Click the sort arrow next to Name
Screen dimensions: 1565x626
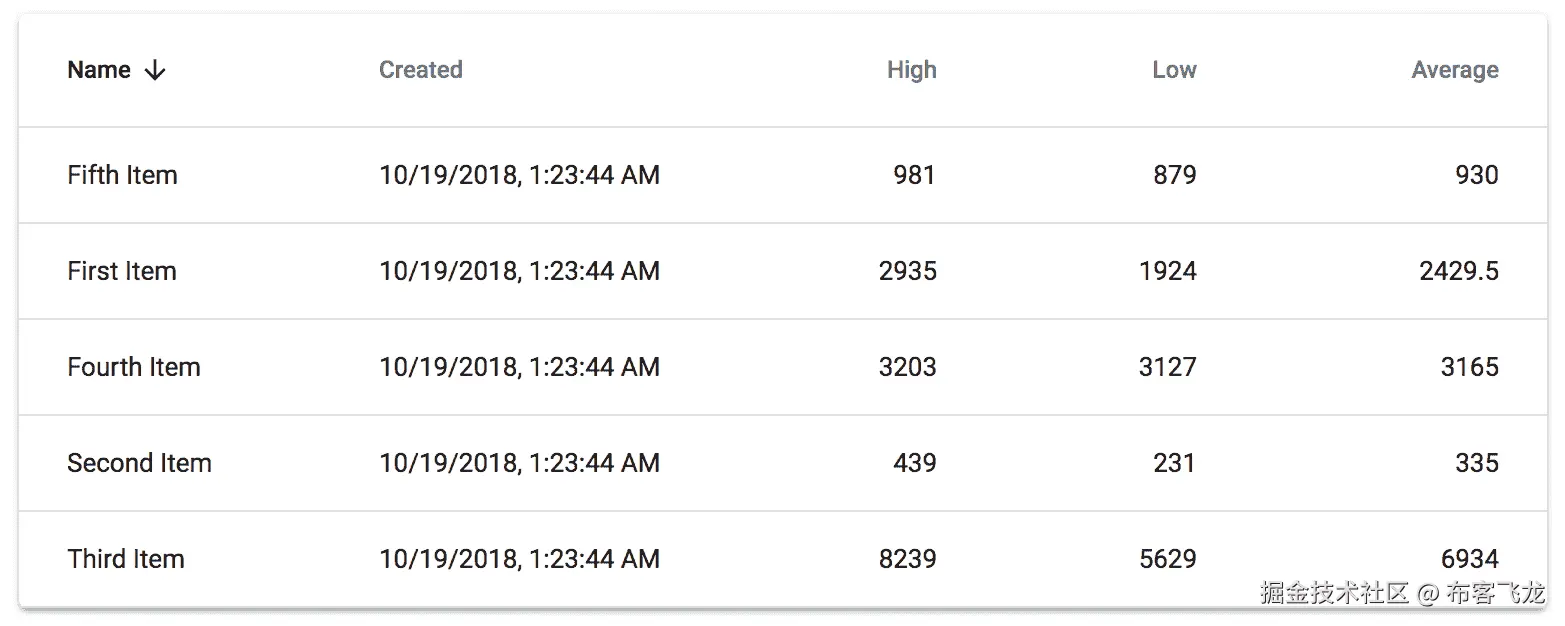(155, 70)
